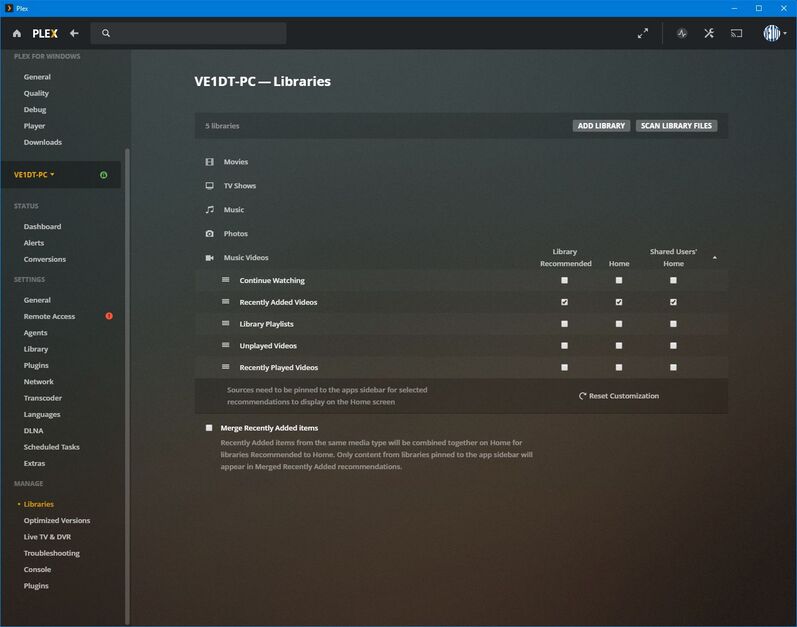
Task: Open Scheduled Tasks settings
Action: pyautogui.click(x=51, y=447)
